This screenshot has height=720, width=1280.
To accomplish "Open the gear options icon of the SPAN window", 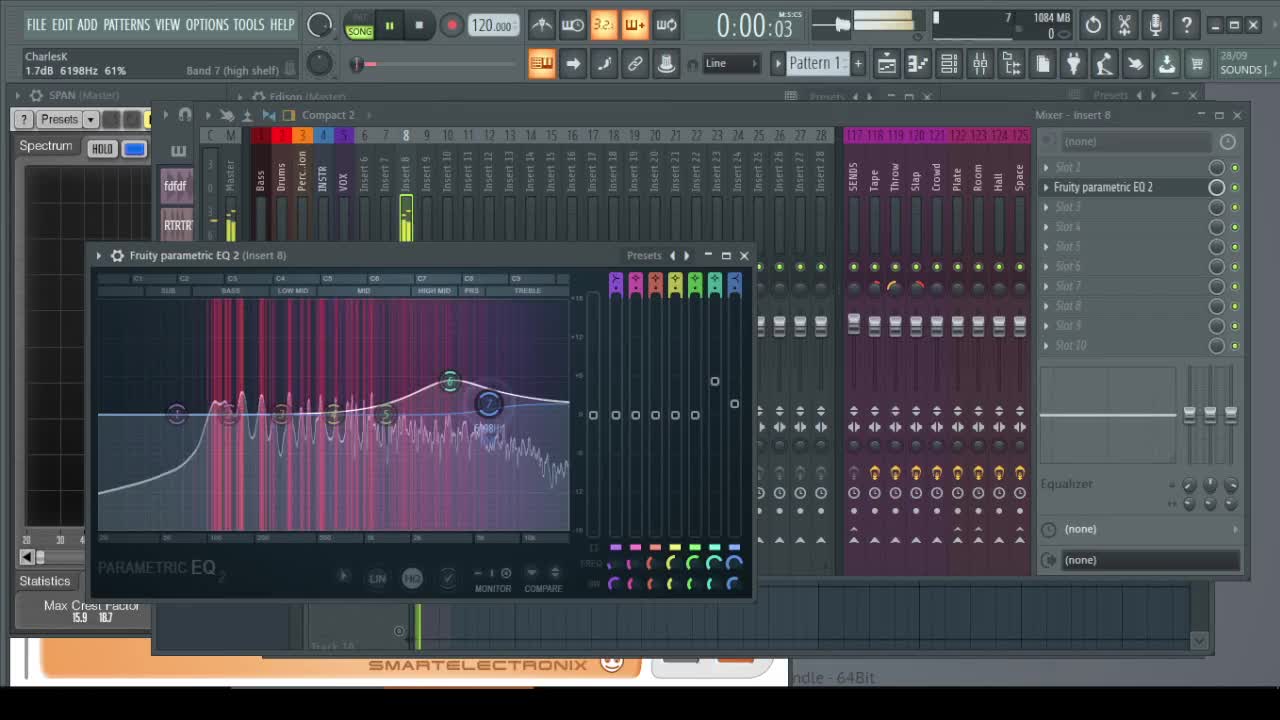I will (36, 96).
